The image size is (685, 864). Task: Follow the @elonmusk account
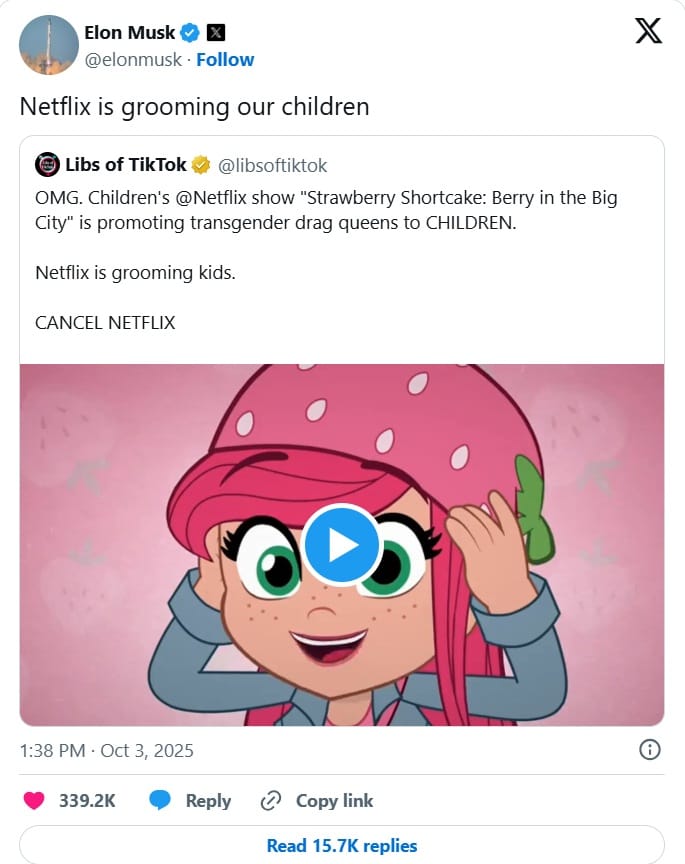225,60
